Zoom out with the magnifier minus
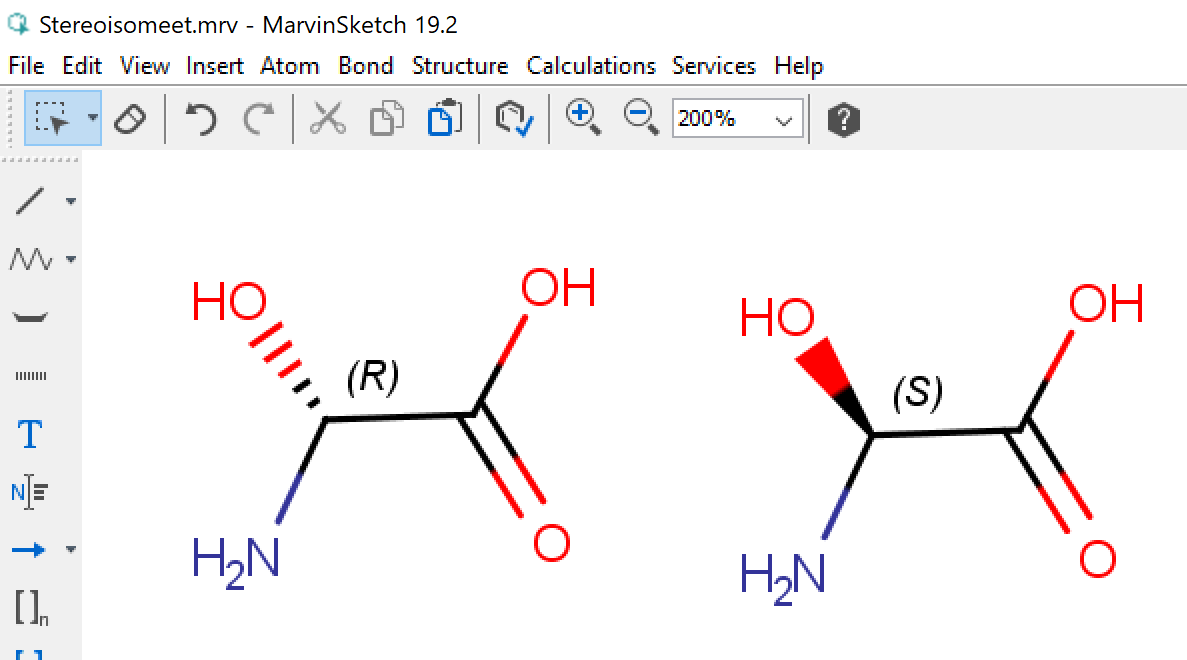This screenshot has height=660, width=1187. click(x=641, y=118)
